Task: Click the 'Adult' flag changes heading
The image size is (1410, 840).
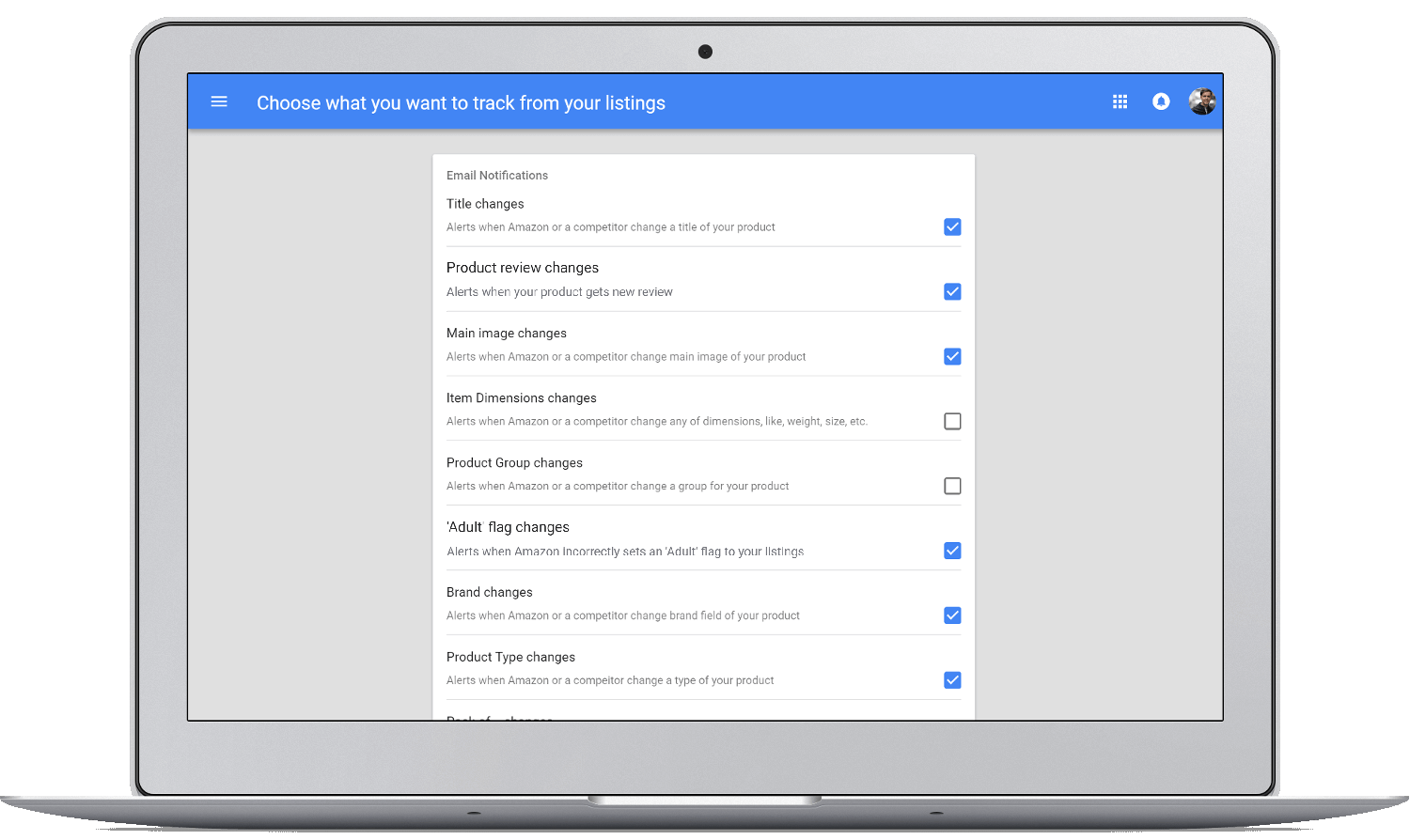Action: tap(508, 528)
